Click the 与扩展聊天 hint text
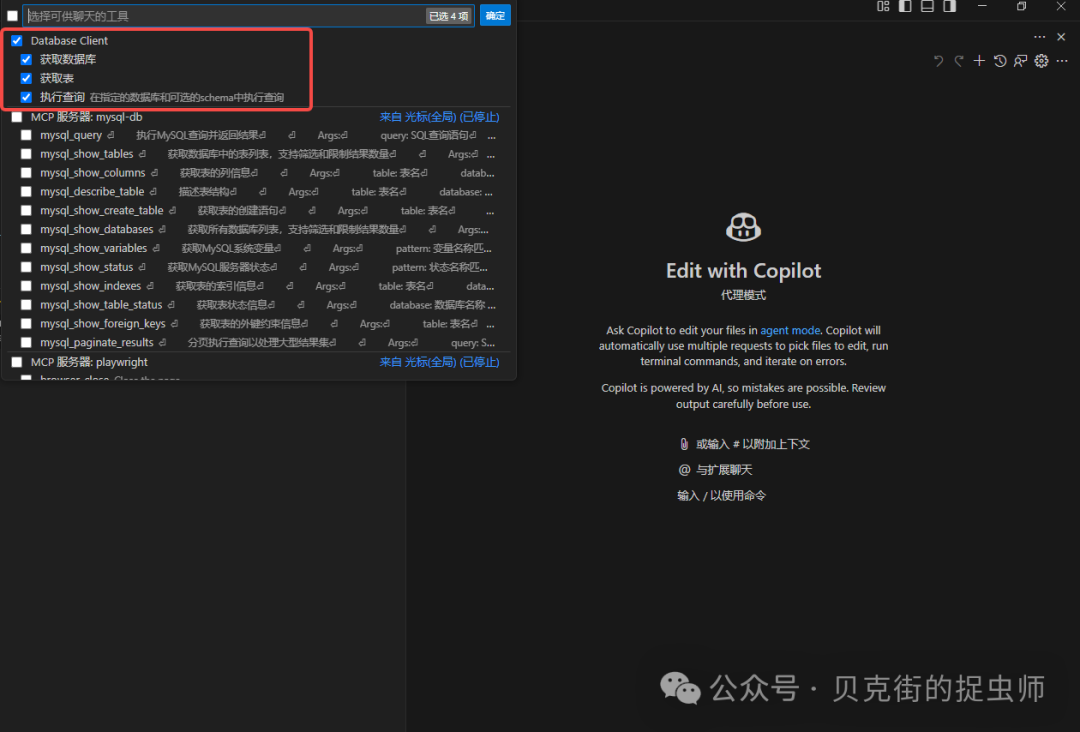Screen dimensions: 1080x732 724,470
